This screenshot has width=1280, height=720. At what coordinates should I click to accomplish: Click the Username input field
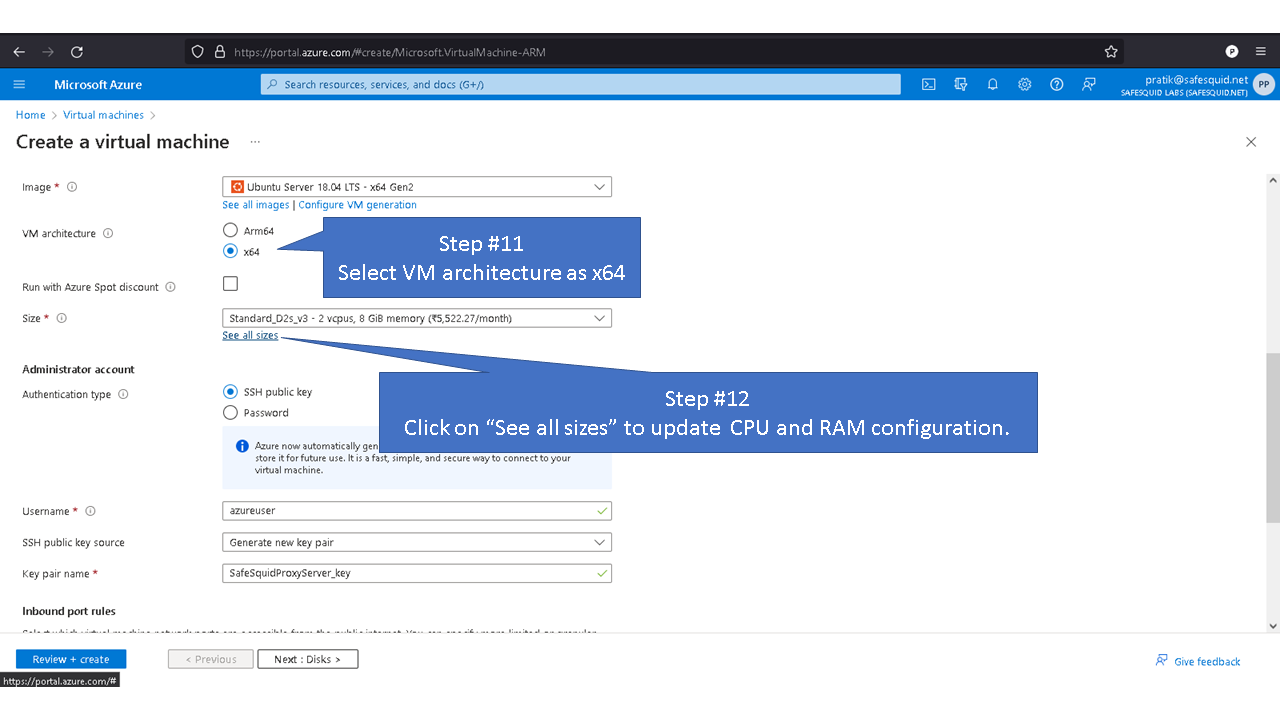[417, 510]
